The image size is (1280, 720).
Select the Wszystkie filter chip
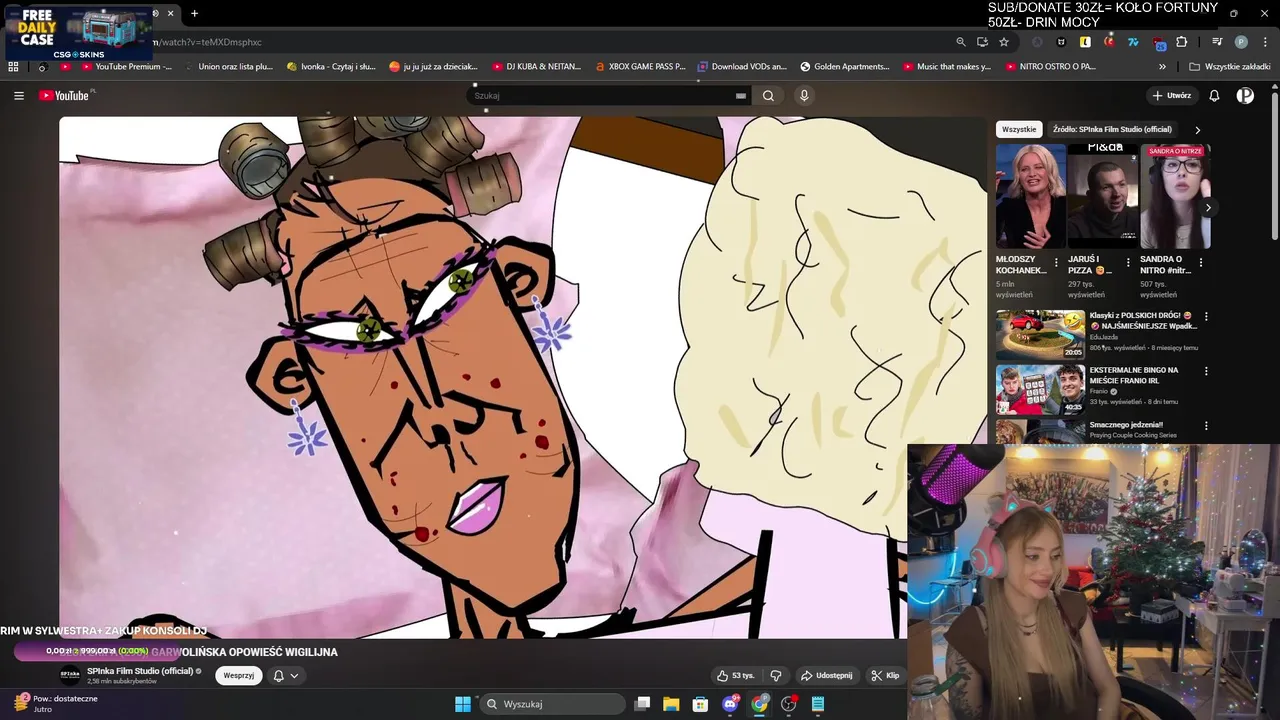[x=1019, y=129]
